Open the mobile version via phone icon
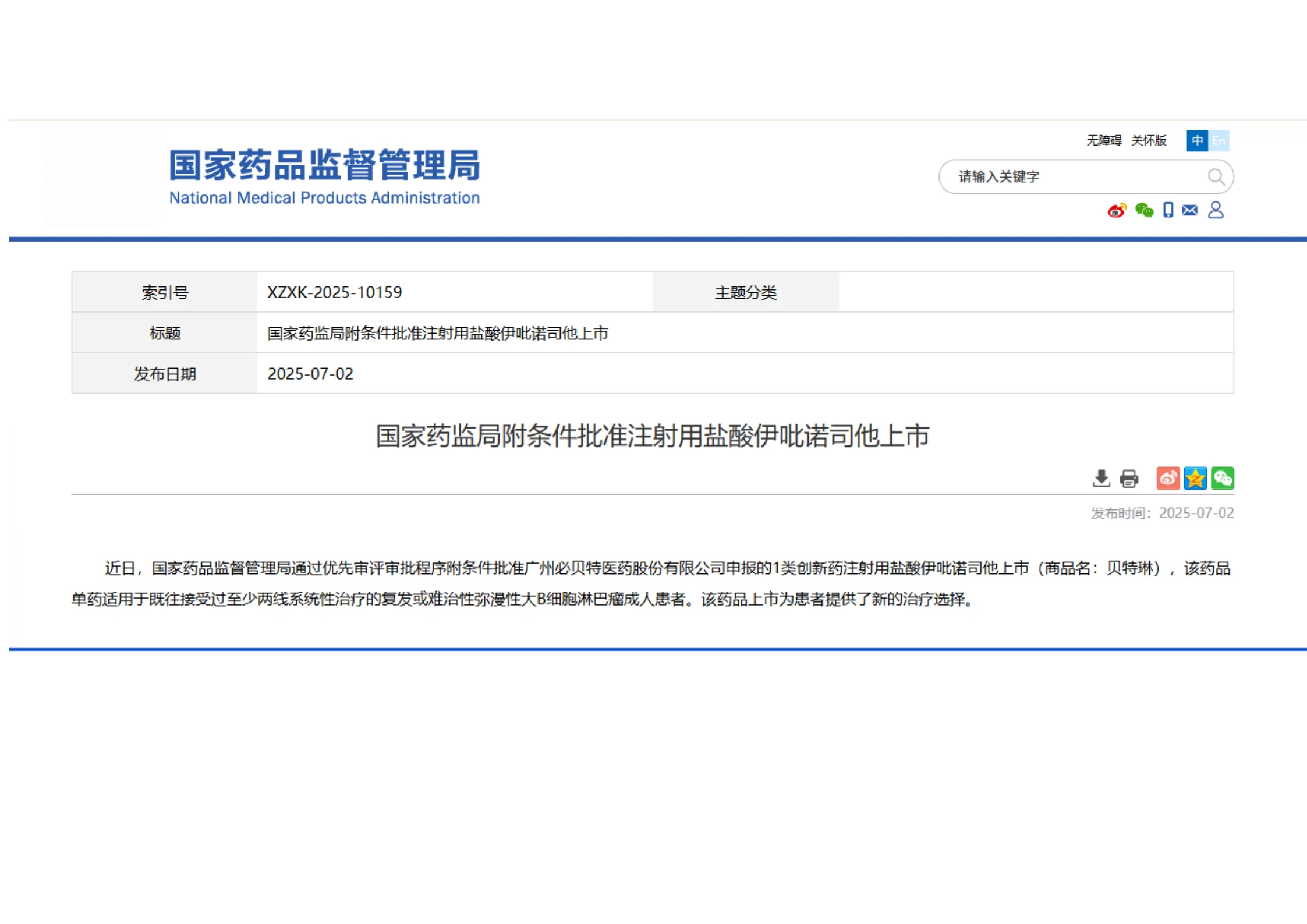The image size is (1307, 924). click(x=1167, y=211)
